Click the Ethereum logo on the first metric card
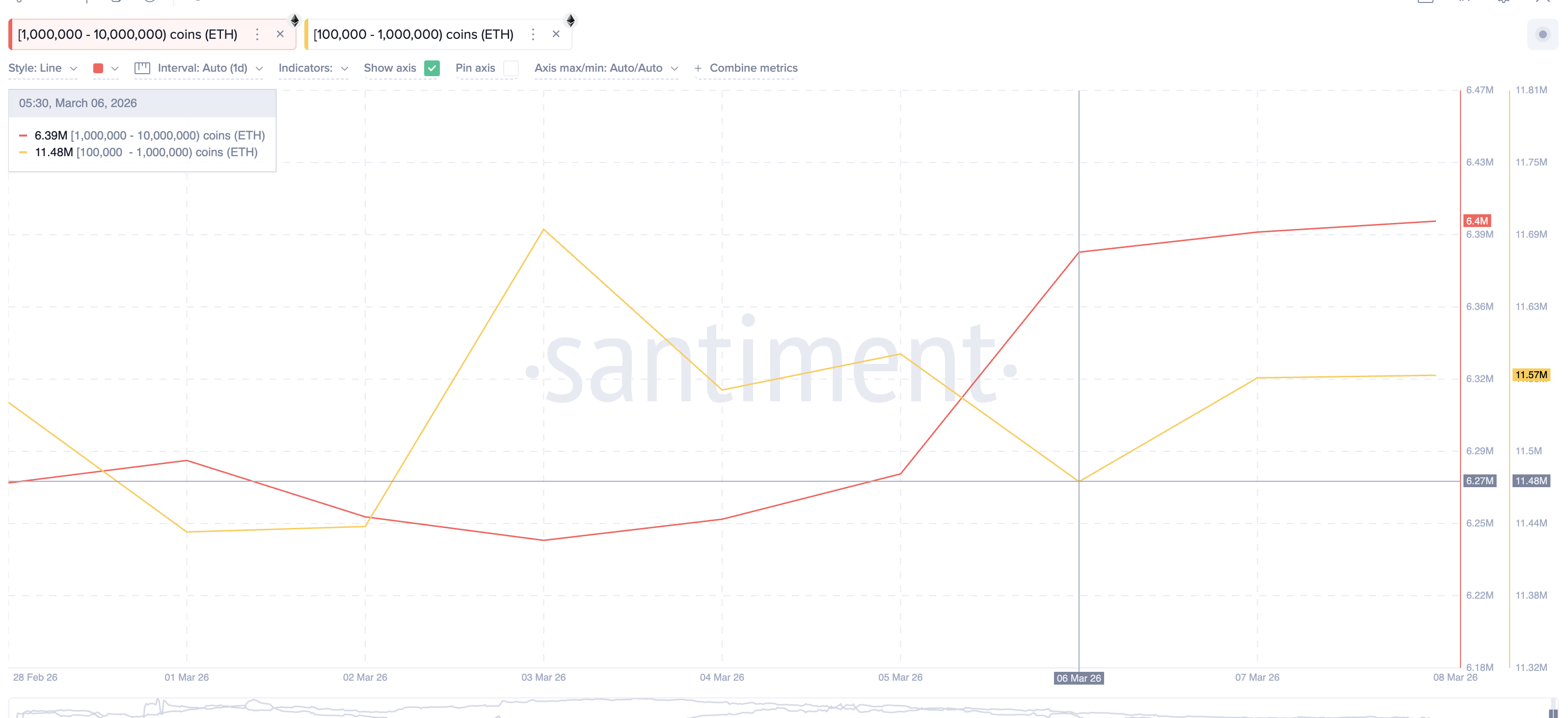This screenshot has width=1568, height=718. tap(295, 20)
